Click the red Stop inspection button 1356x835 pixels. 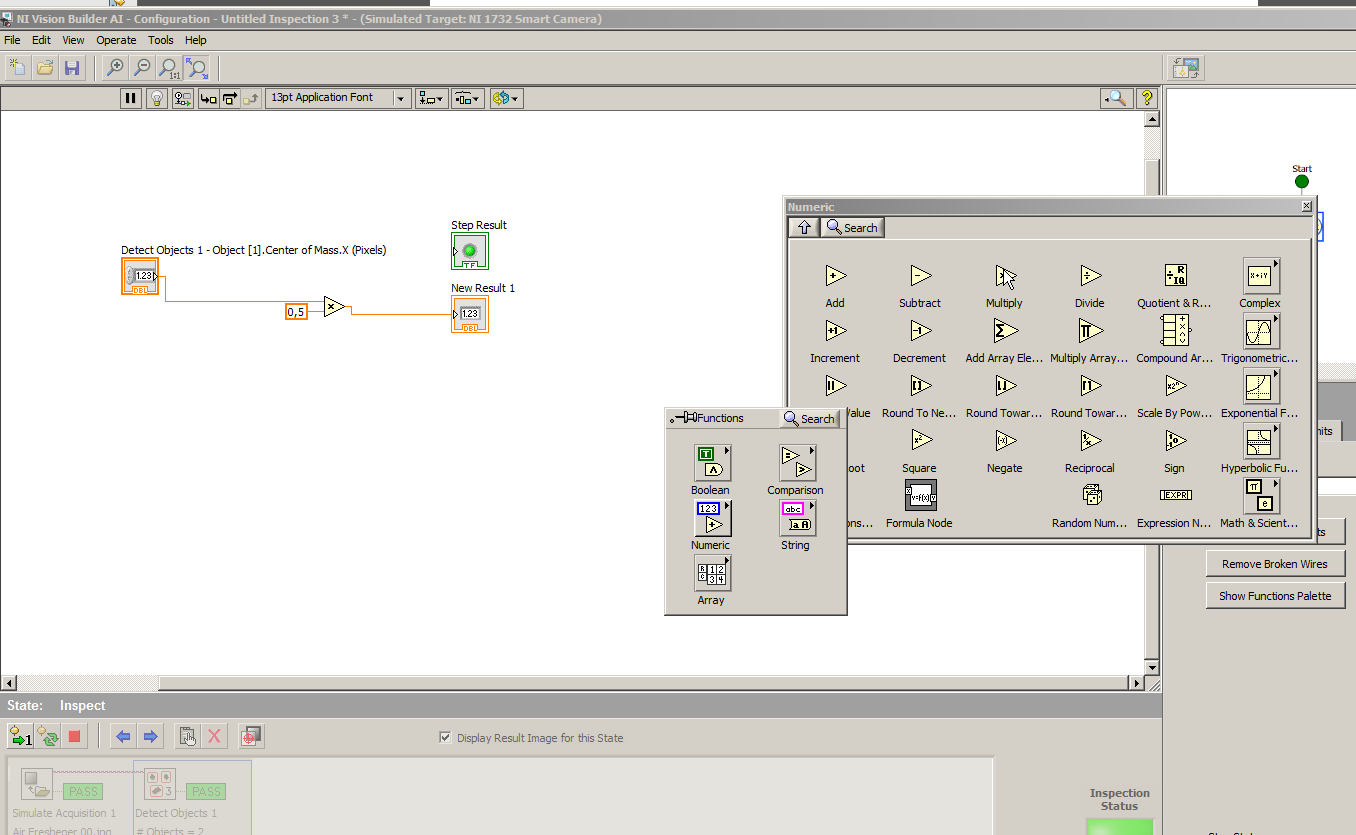(74, 737)
